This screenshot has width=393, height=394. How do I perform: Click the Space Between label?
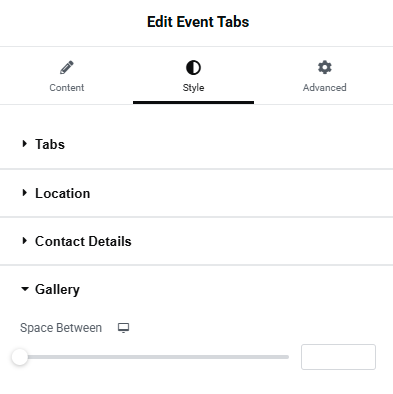coord(61,328)
